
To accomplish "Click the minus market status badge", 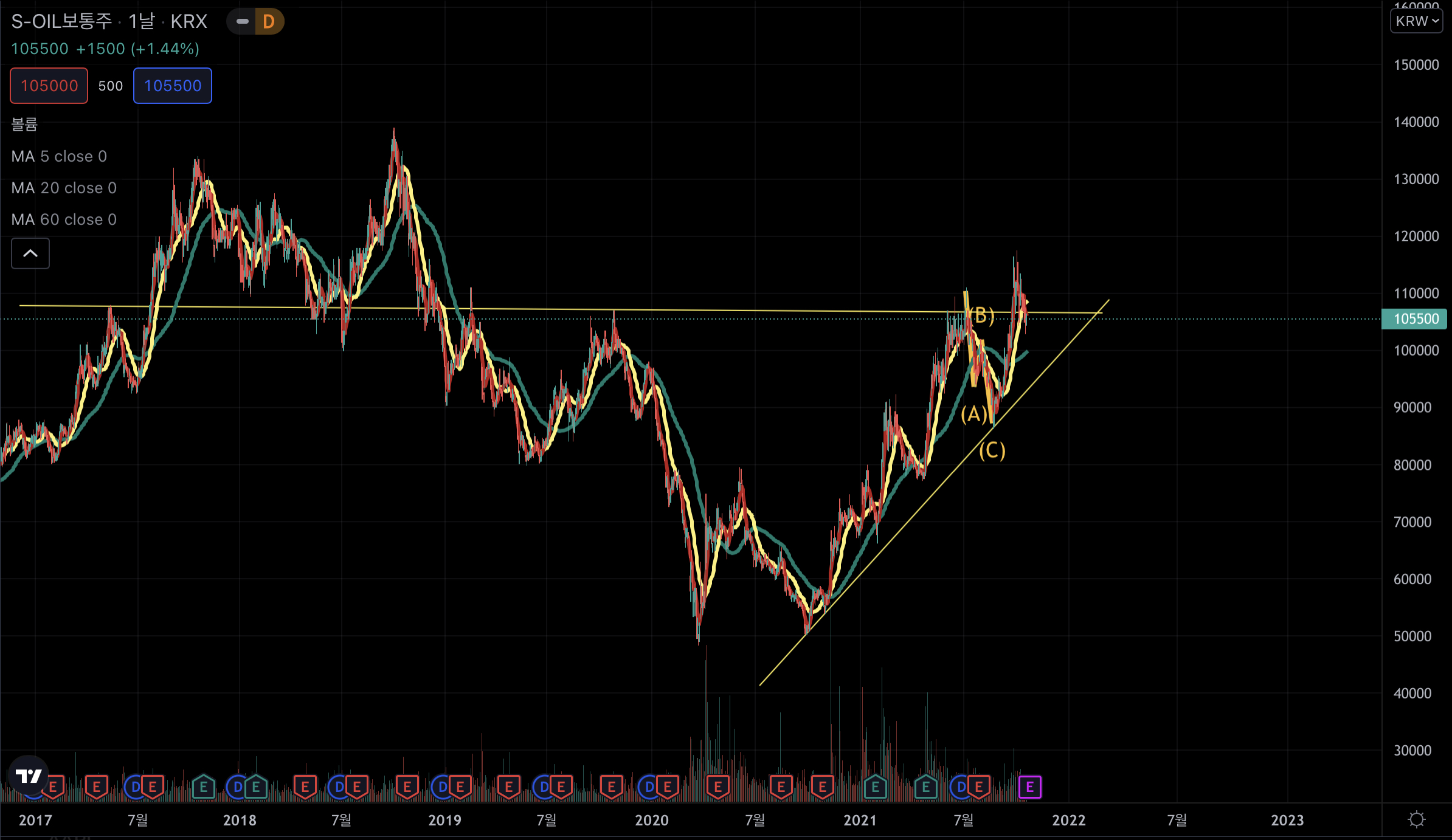I will point(242,22).
